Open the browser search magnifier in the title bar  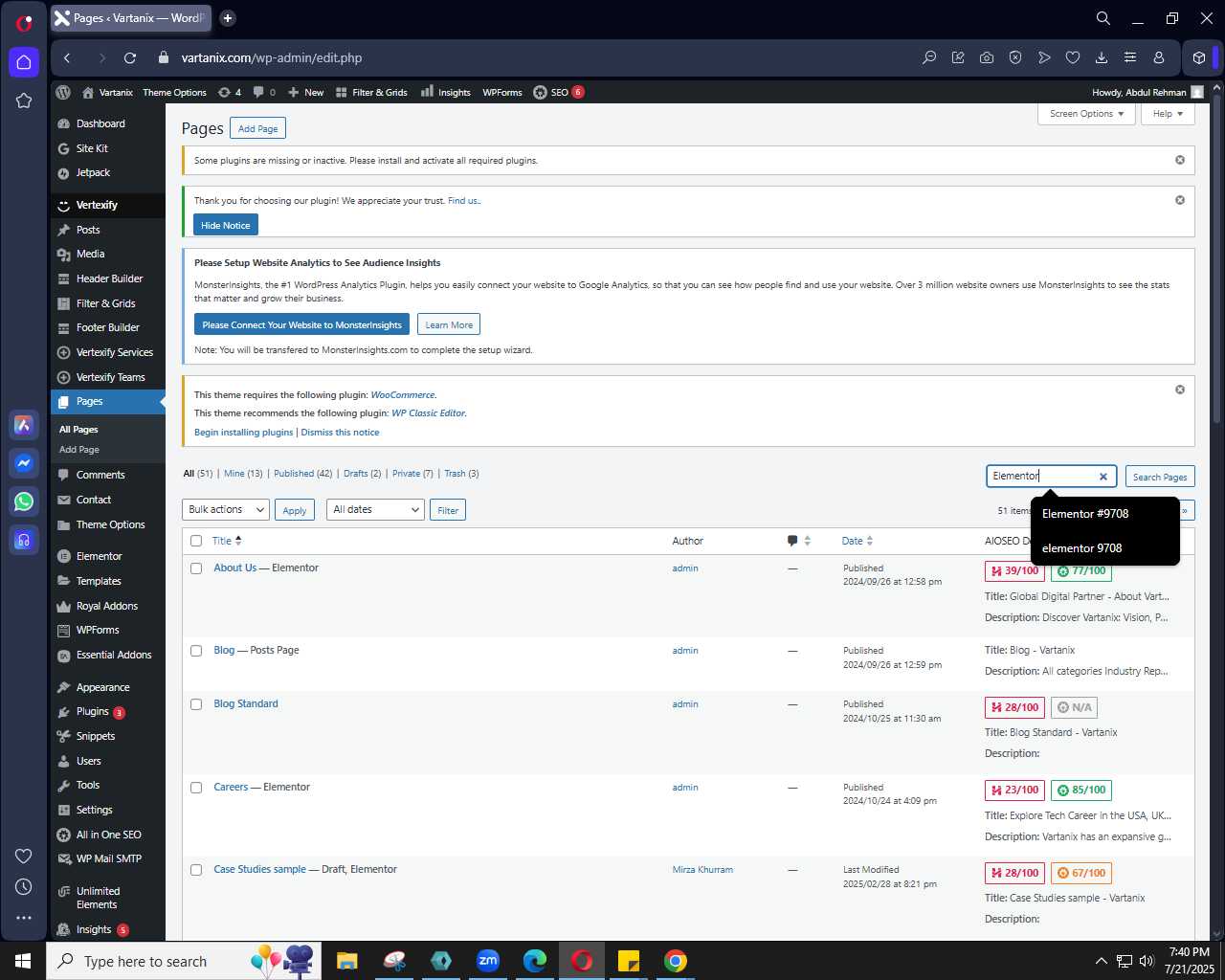1103,18
